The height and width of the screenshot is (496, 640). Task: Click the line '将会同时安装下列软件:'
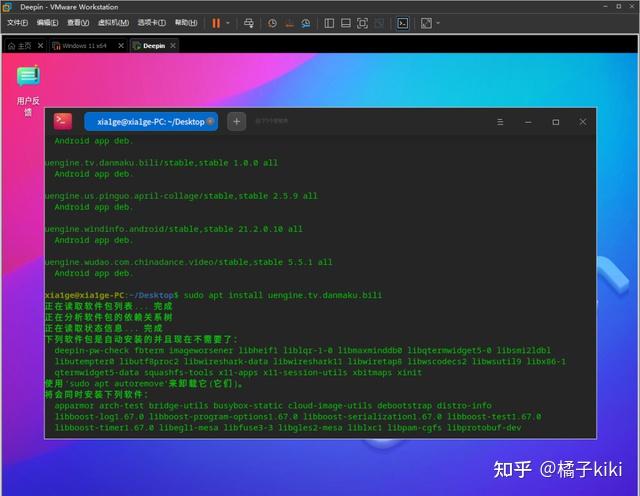(97, 395)
